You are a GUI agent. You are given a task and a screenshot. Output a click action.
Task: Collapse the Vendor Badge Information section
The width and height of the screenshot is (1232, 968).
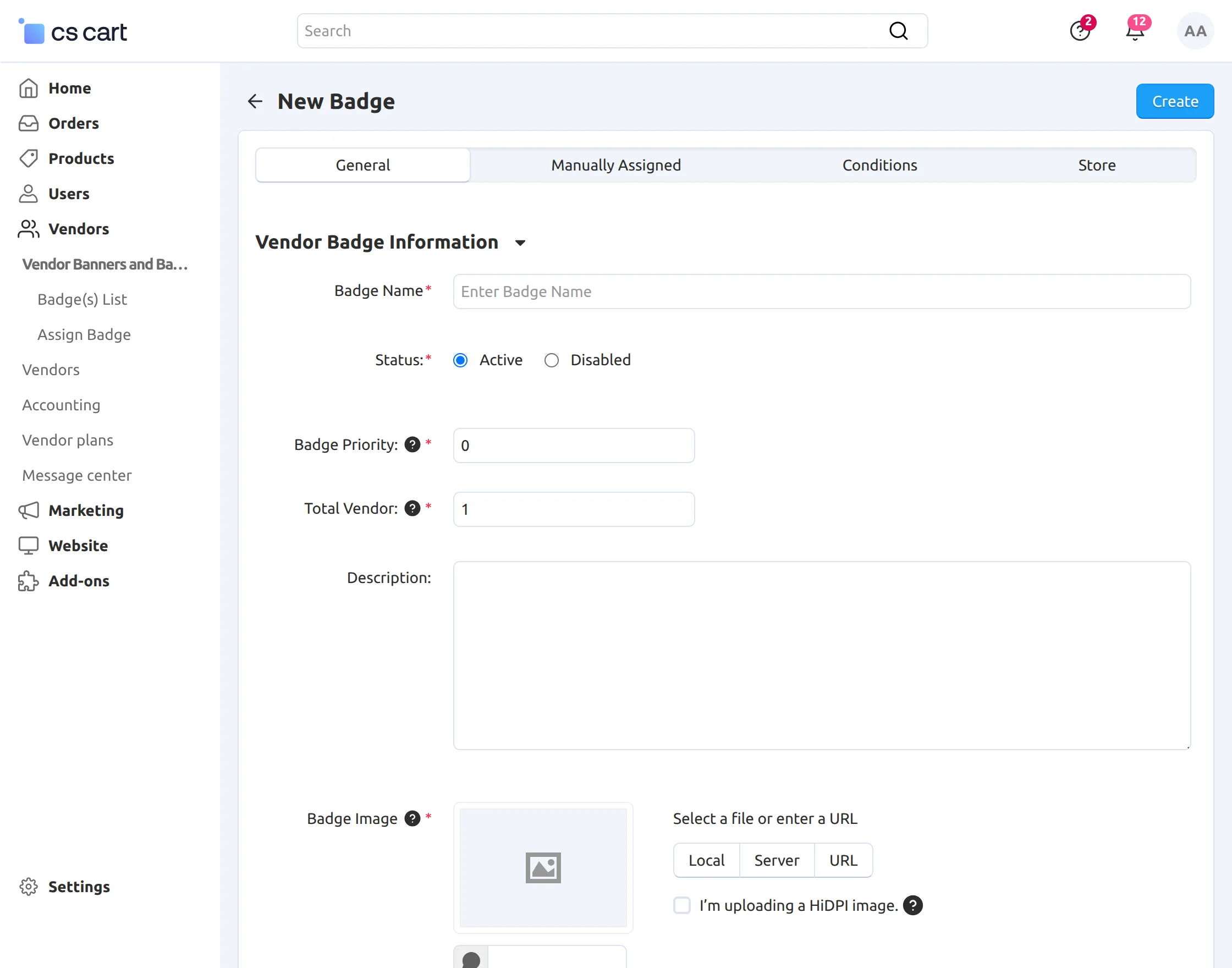[520, 243]
